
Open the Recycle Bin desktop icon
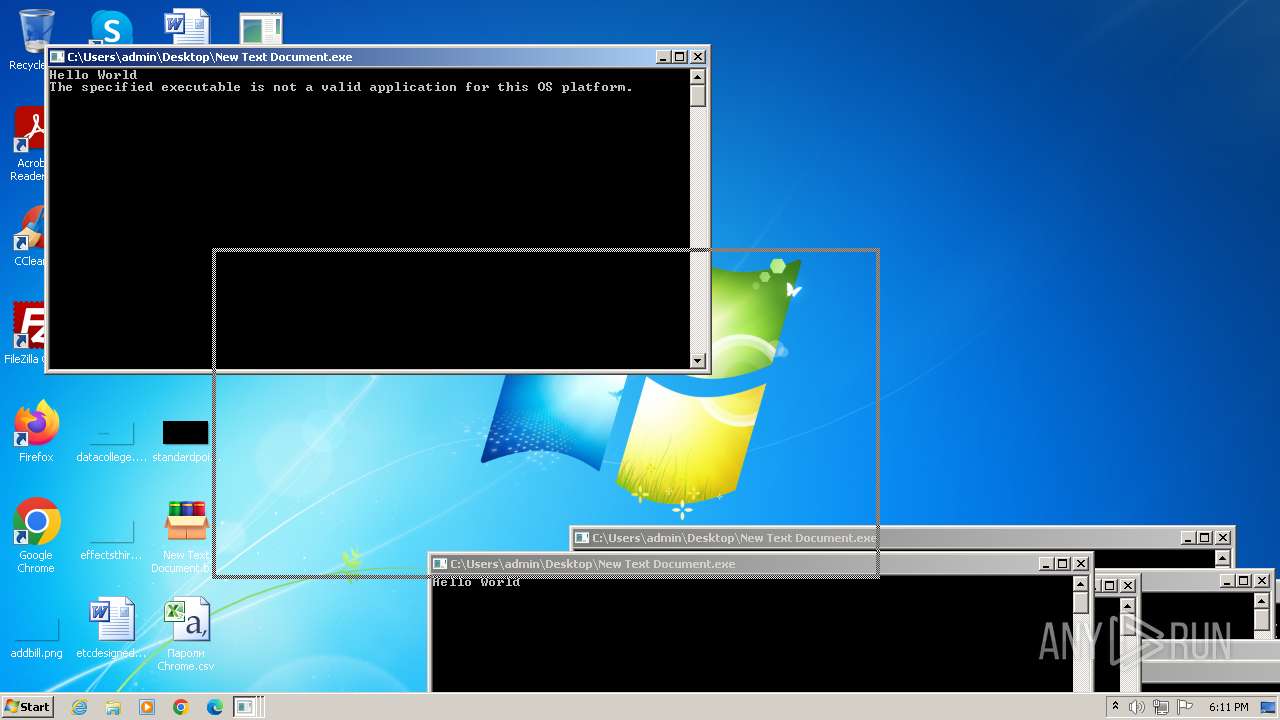(36, 40)
